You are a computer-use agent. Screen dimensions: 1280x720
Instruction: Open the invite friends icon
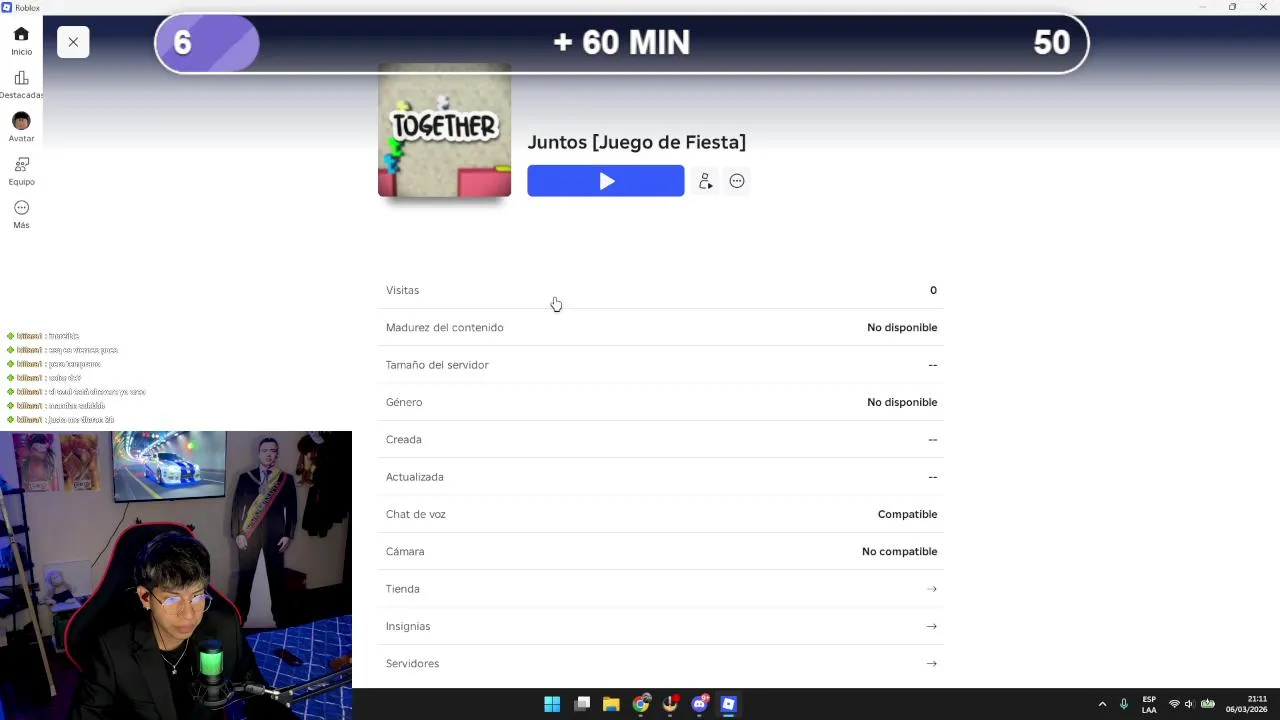tap(705, 181)
